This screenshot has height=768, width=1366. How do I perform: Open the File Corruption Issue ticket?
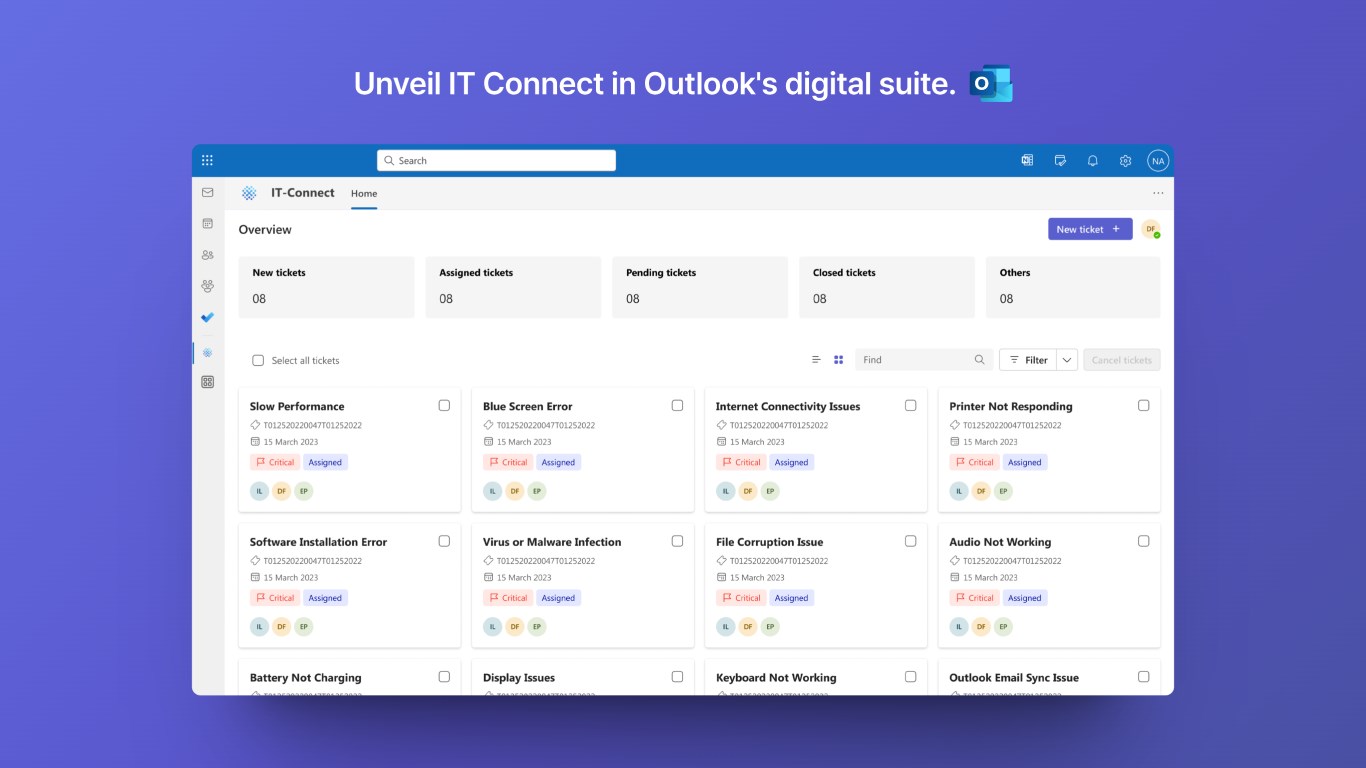816,585
